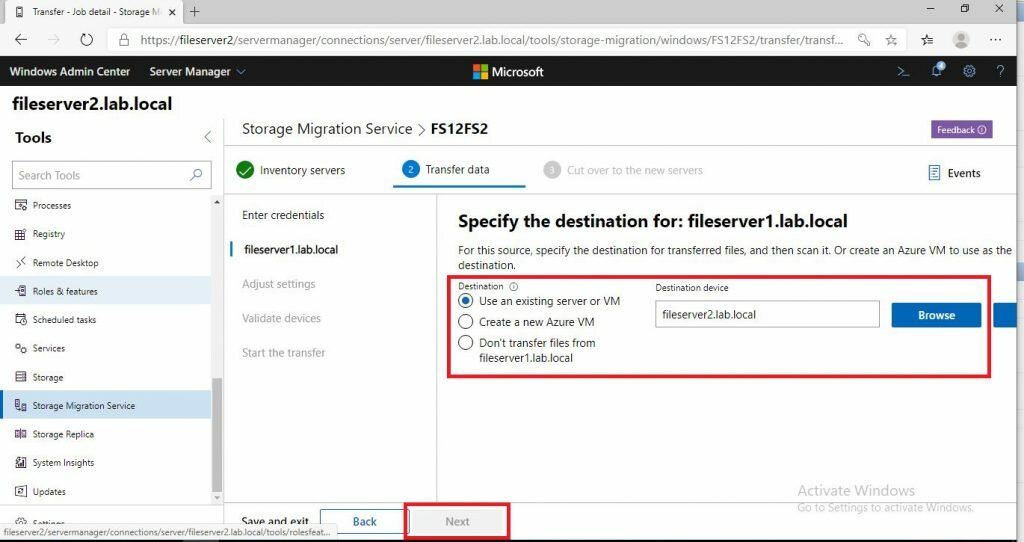Click the Feedback button
The width and height of the screenshot is (1024, 542).
coord(961,129)
